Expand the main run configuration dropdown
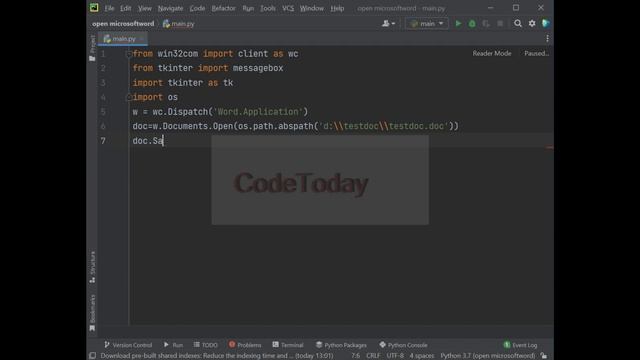The image size is (640, 360). tap(427, 24)
